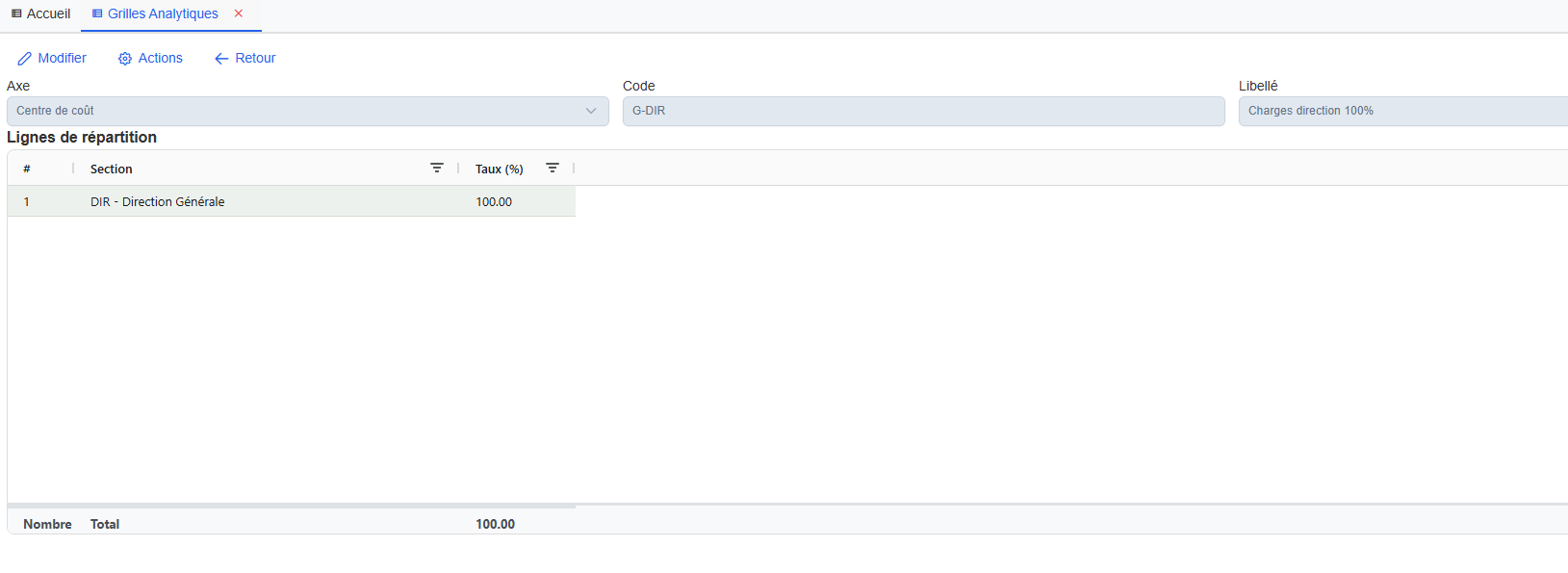Select the Grilles Analytiques tab label
Screen dimensions: 1568x573
(x=163, y=13)
